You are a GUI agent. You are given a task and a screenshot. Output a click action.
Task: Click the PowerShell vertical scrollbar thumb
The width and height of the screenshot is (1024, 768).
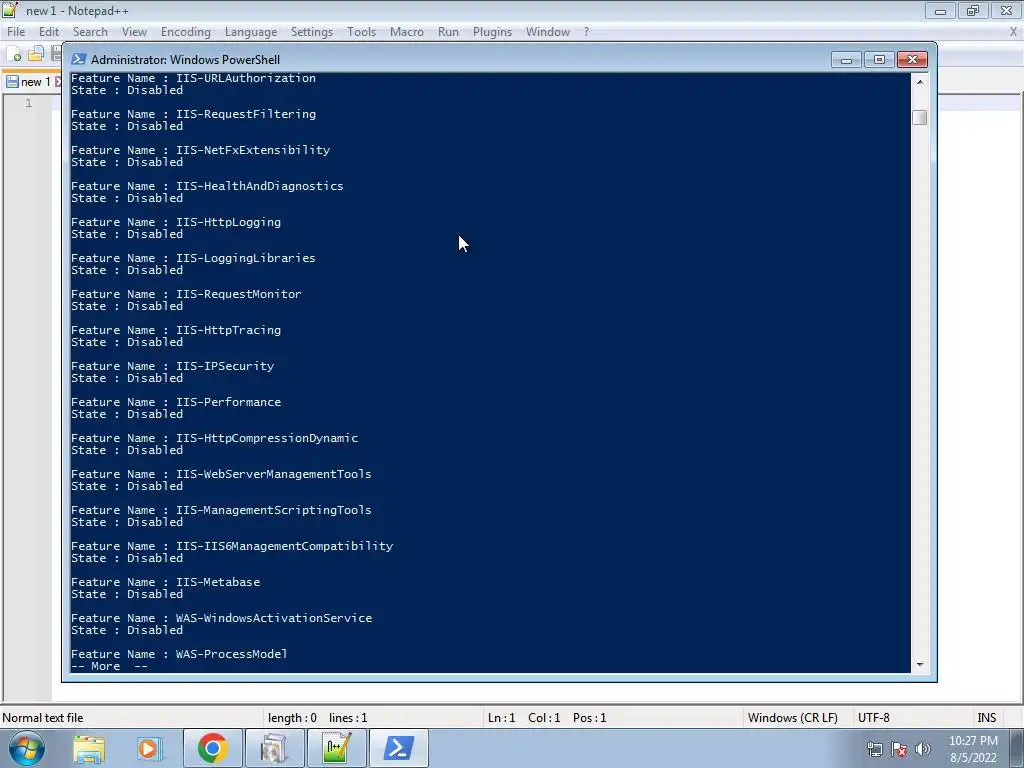tap(920, 117)
